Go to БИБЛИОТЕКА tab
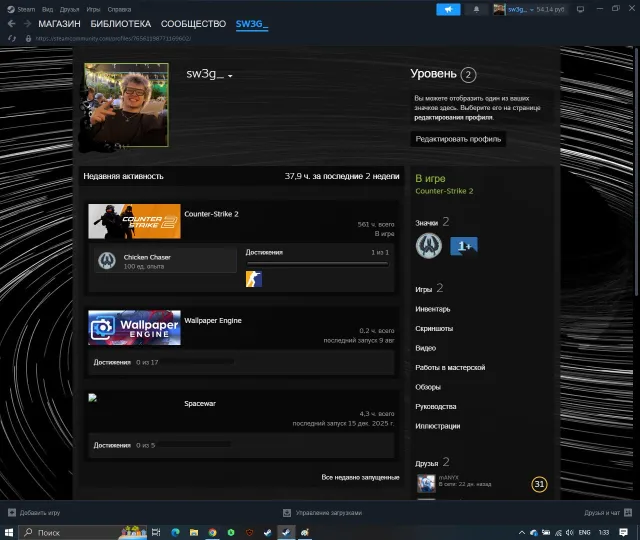This screenshot has height=540, width=640. pyautogui.click(x=121, y=24)
